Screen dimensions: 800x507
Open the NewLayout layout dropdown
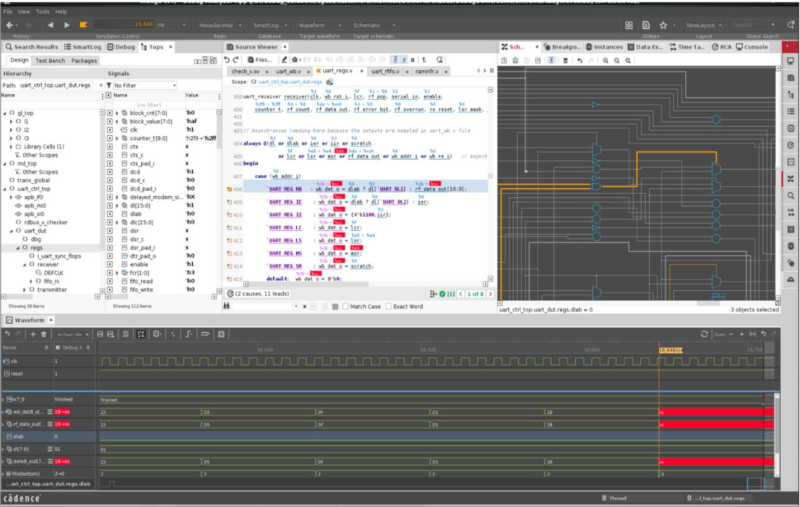click(704, 25)
